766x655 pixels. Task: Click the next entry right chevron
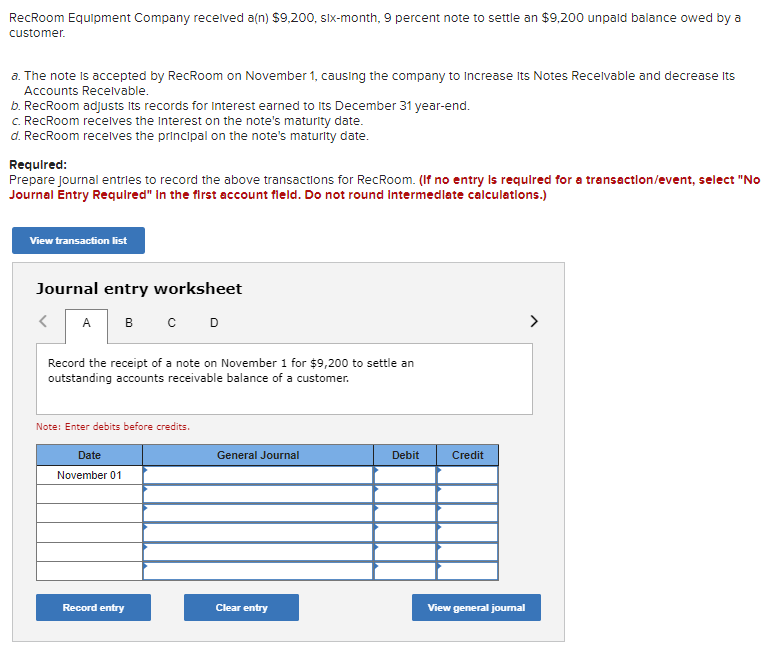(x=534, y=321)
